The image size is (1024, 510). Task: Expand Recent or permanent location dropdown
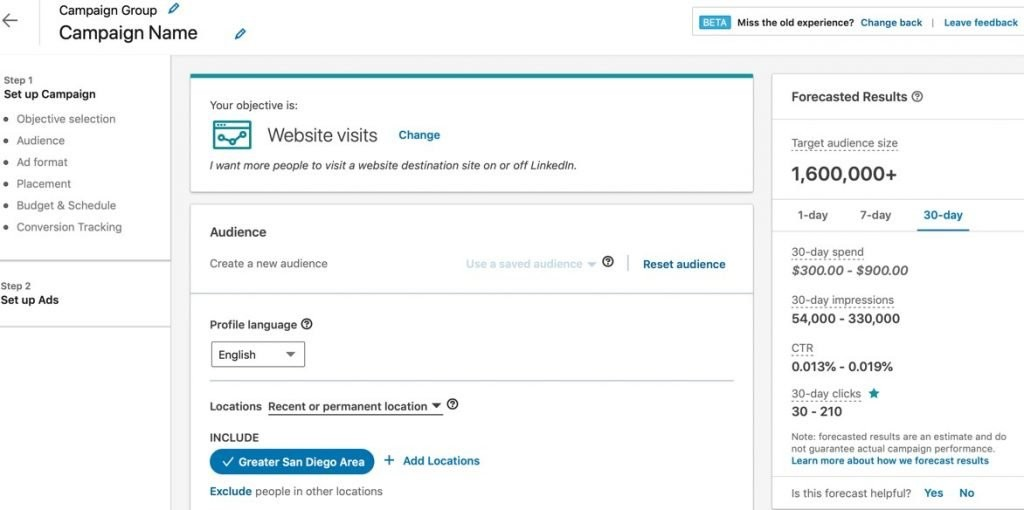(x=355, y=407)
